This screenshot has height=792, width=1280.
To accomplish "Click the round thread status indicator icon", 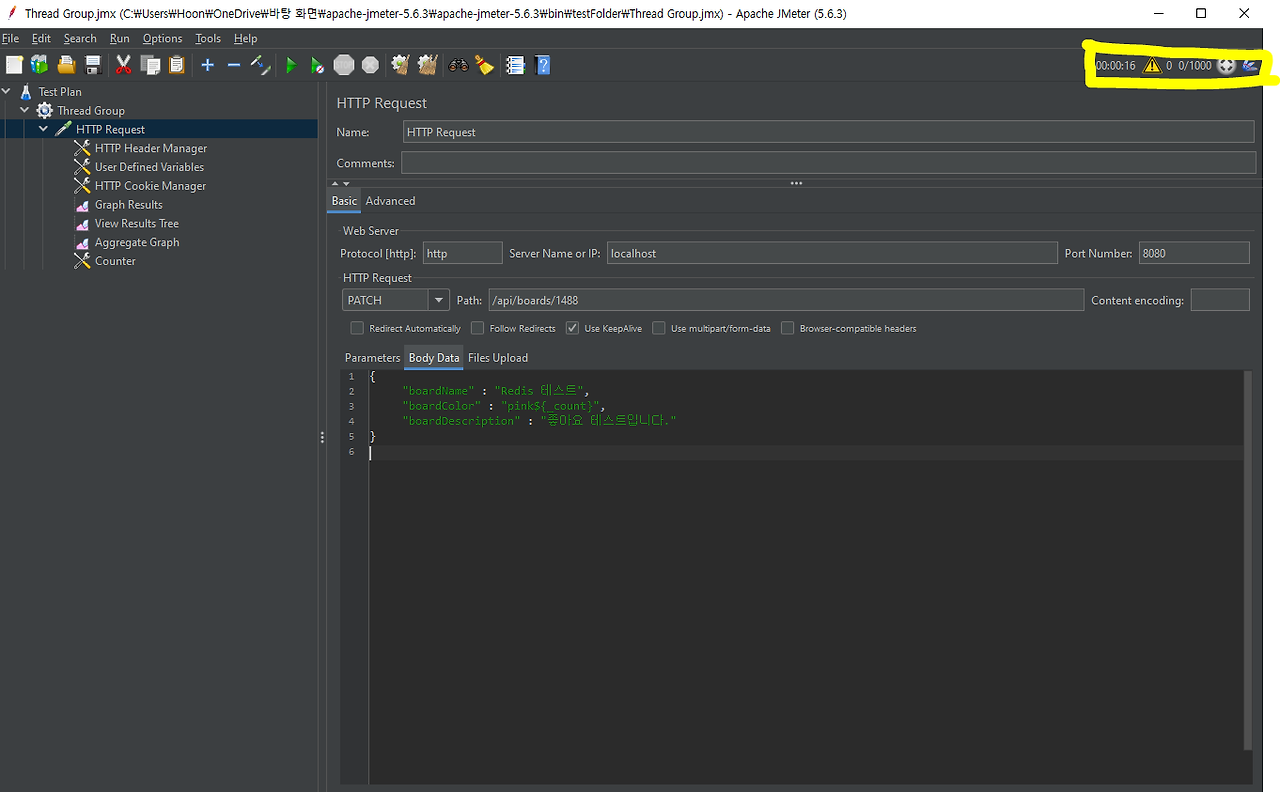I will pos(1226,65).
